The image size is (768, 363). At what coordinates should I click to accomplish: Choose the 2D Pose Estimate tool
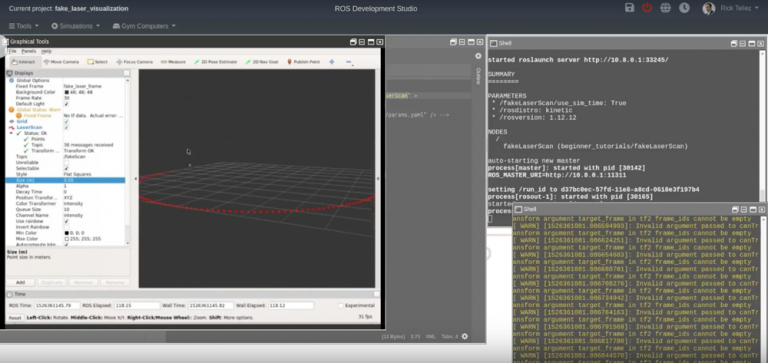pyautogui.click(x=215, y=62)
